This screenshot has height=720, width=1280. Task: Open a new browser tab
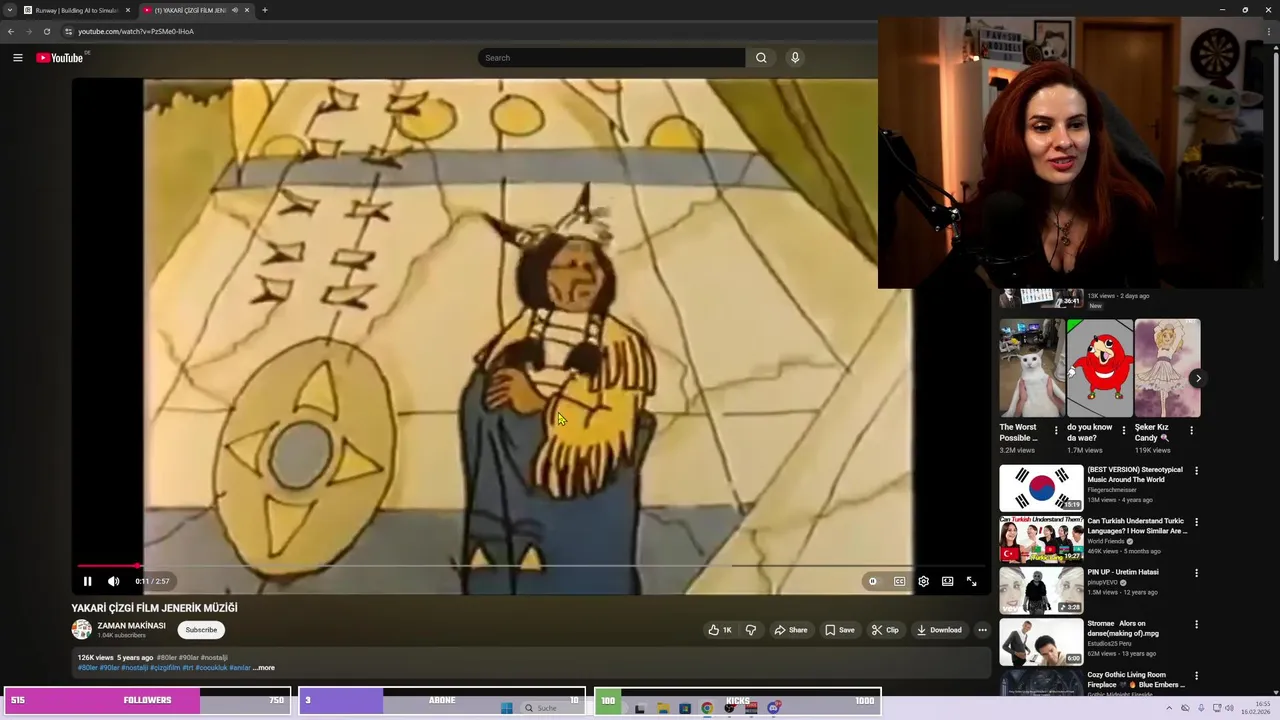click(x=264, y=10)
